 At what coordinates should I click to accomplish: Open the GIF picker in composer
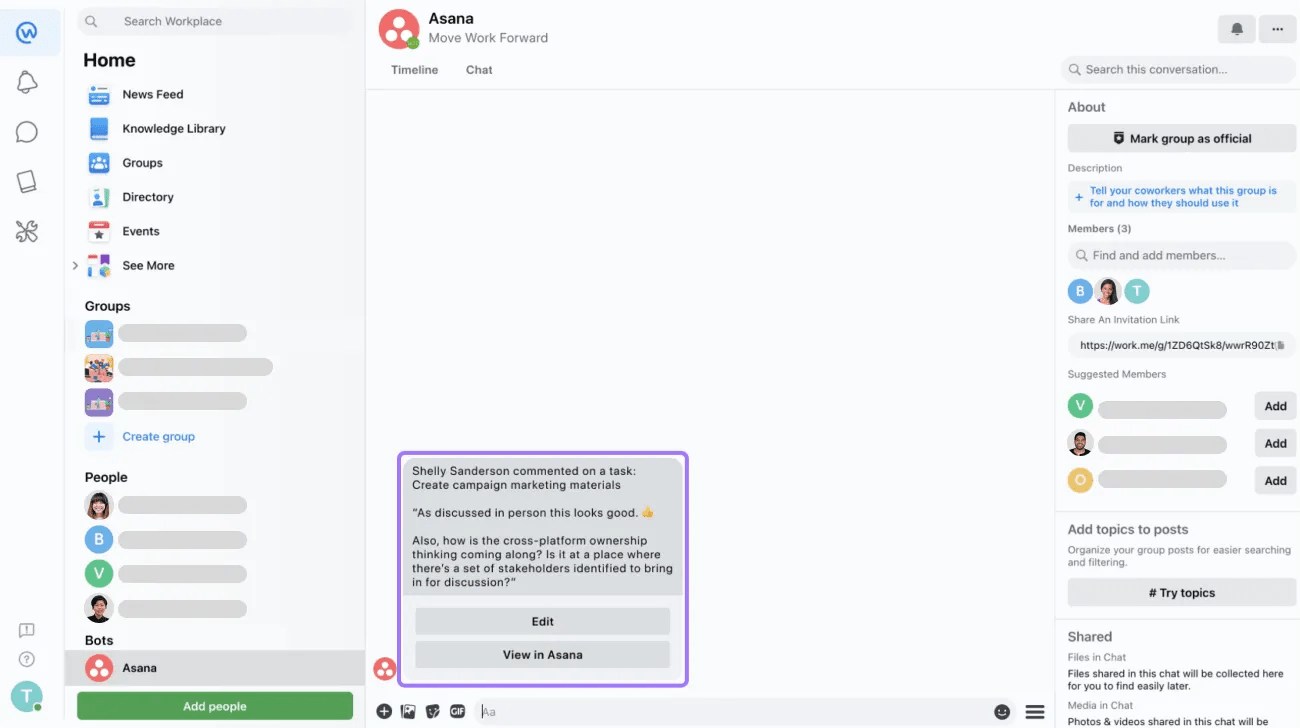pos(457,711)
